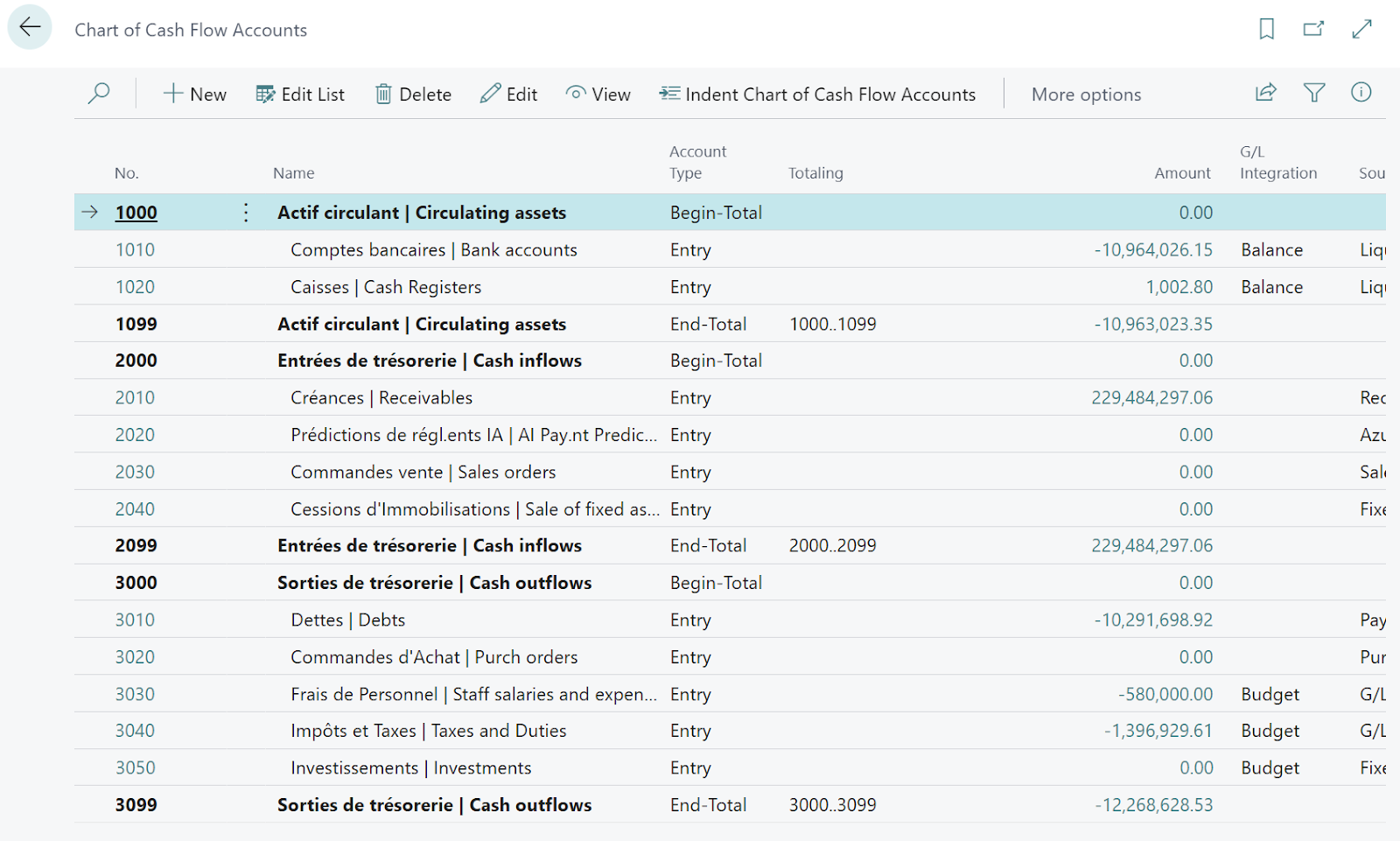This screenshot has height=841, width=1400.
Task: Select the Totaling cell for row 2099
Action: [x=832, y=544]
